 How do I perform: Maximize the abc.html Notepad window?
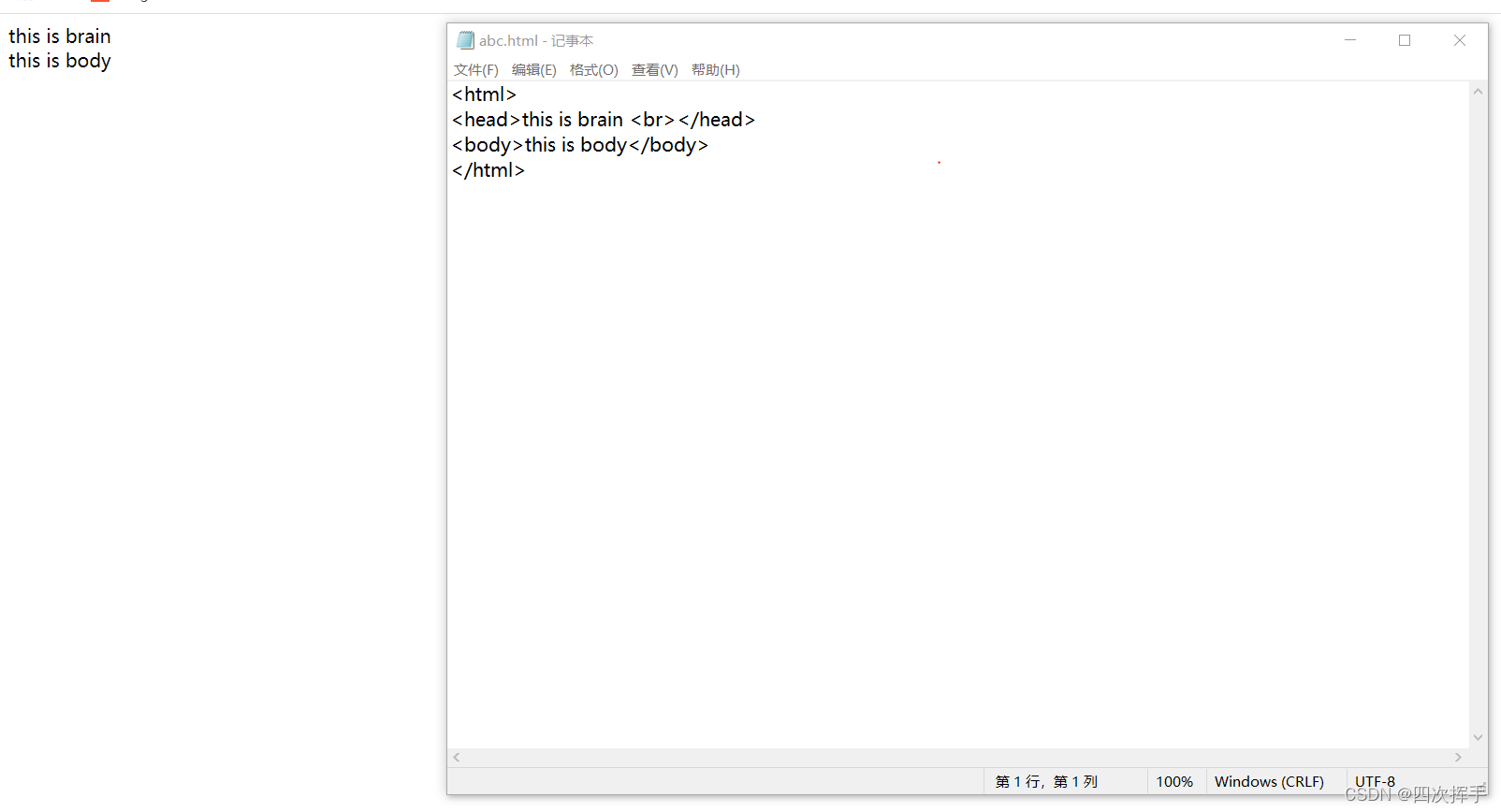pyautogui.click(x=1405, y=40)
